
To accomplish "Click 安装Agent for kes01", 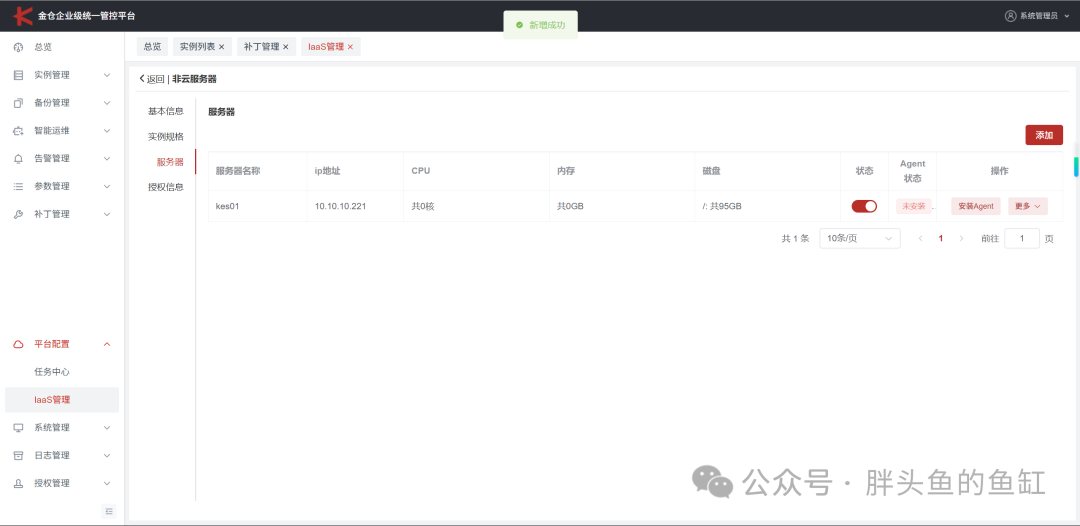I will pos(976,206).
